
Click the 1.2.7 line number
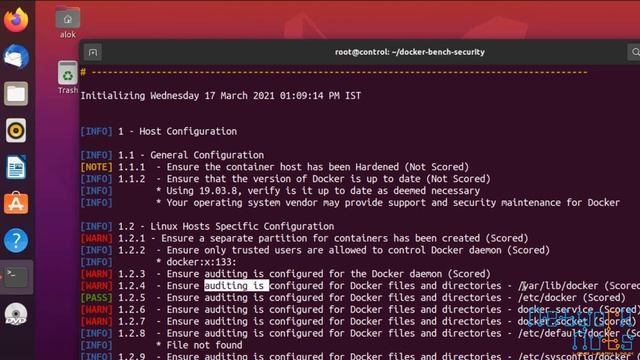131,321
